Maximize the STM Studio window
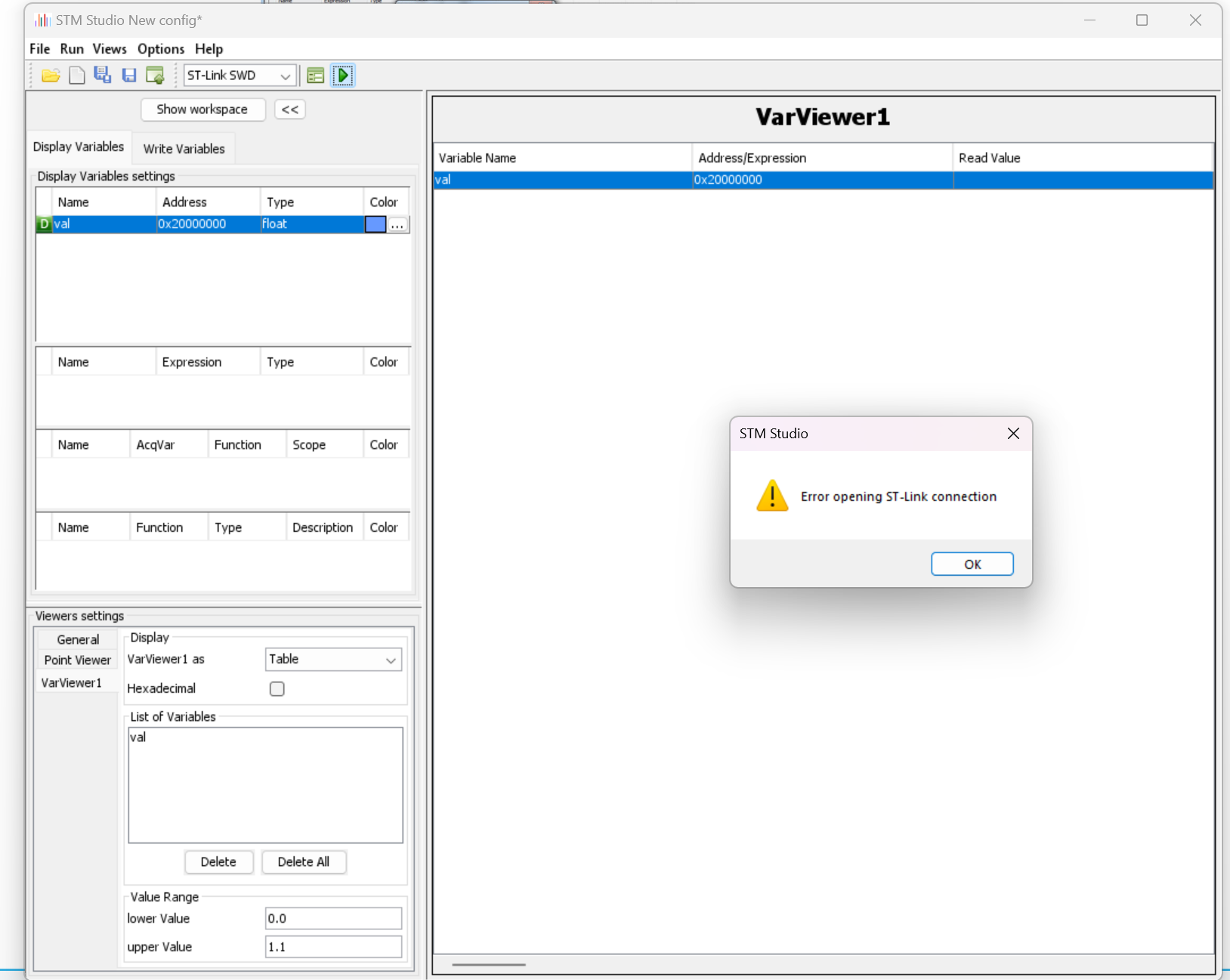1230x980 pixels. (1142, 20)
